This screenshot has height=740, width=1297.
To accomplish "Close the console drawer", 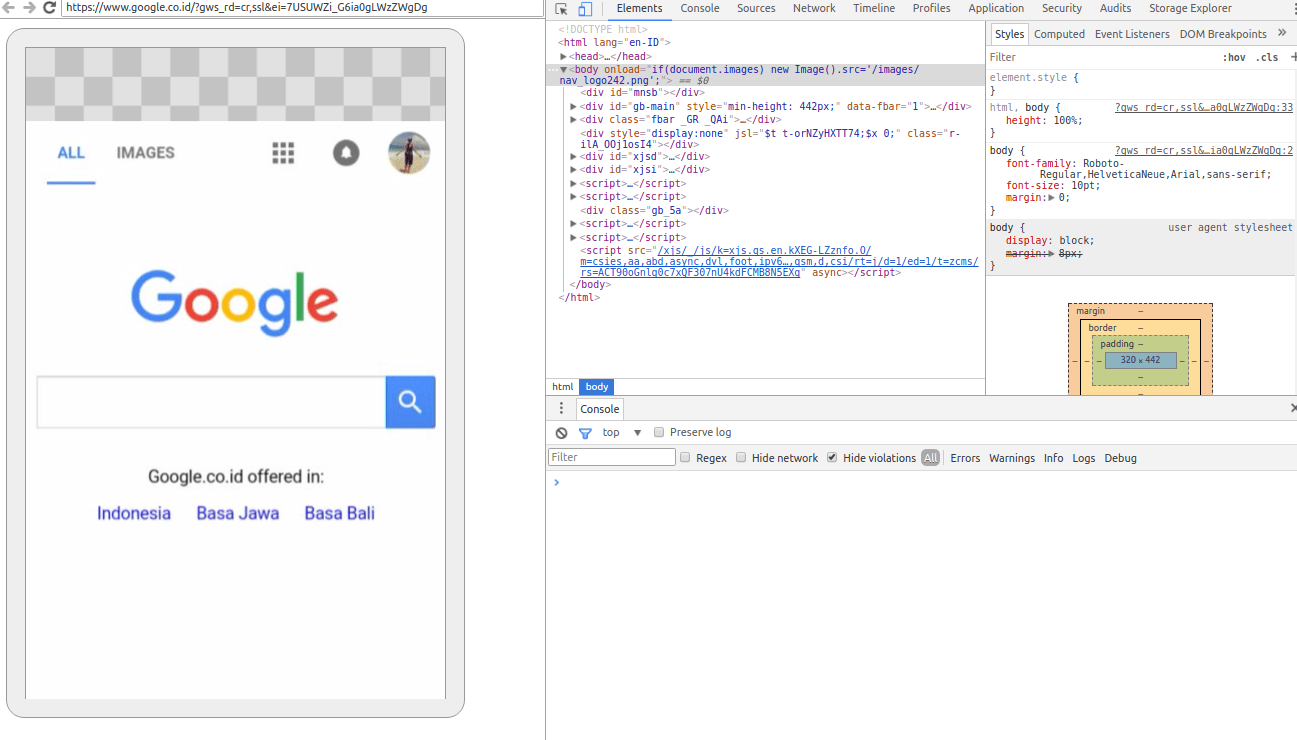I will tap(1293, 408).
